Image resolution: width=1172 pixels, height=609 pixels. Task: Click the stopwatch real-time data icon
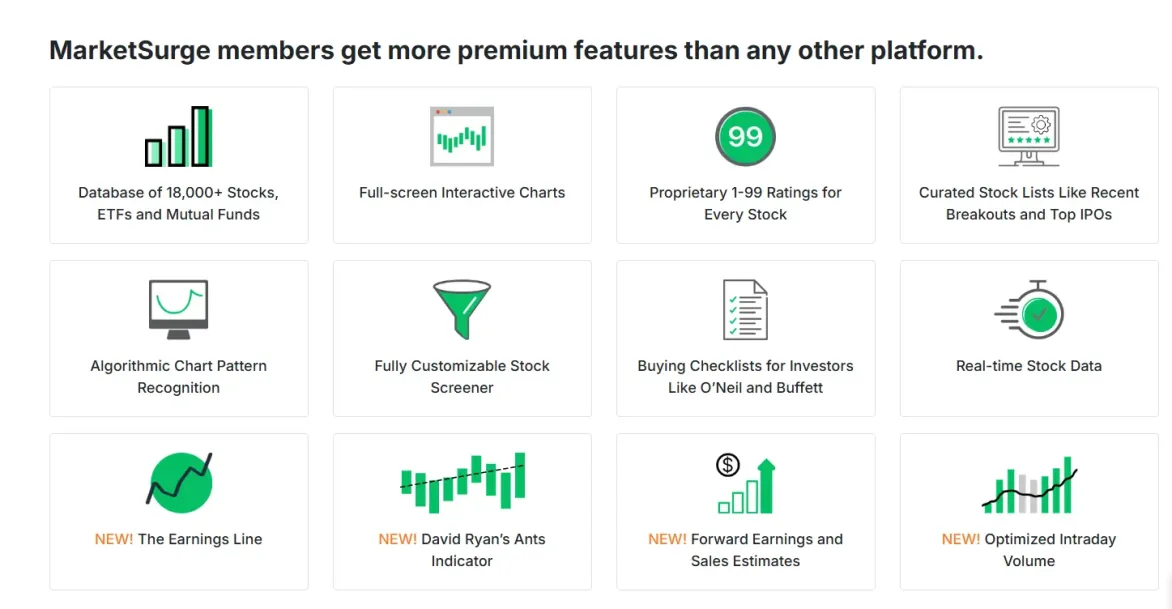tap(1029, 310)
